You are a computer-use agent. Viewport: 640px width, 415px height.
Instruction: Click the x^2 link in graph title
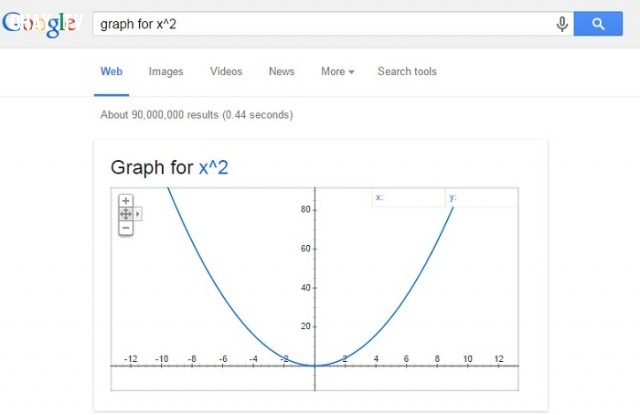pos(213,168)
